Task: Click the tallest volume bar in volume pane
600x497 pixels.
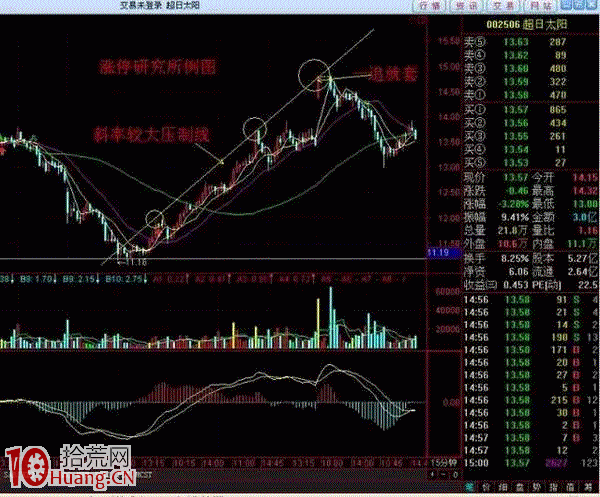Action: pyautogui.click(x=331, y=318)
